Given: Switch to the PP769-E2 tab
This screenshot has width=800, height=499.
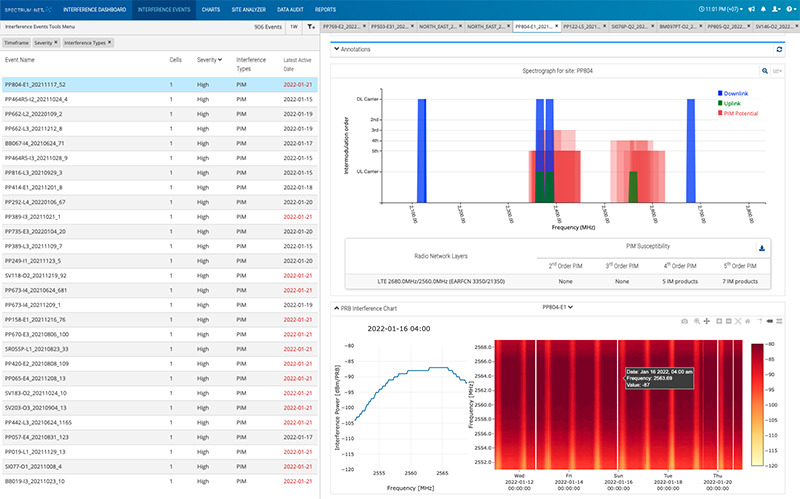Looking at the screenshot, I should pos(341,26).
